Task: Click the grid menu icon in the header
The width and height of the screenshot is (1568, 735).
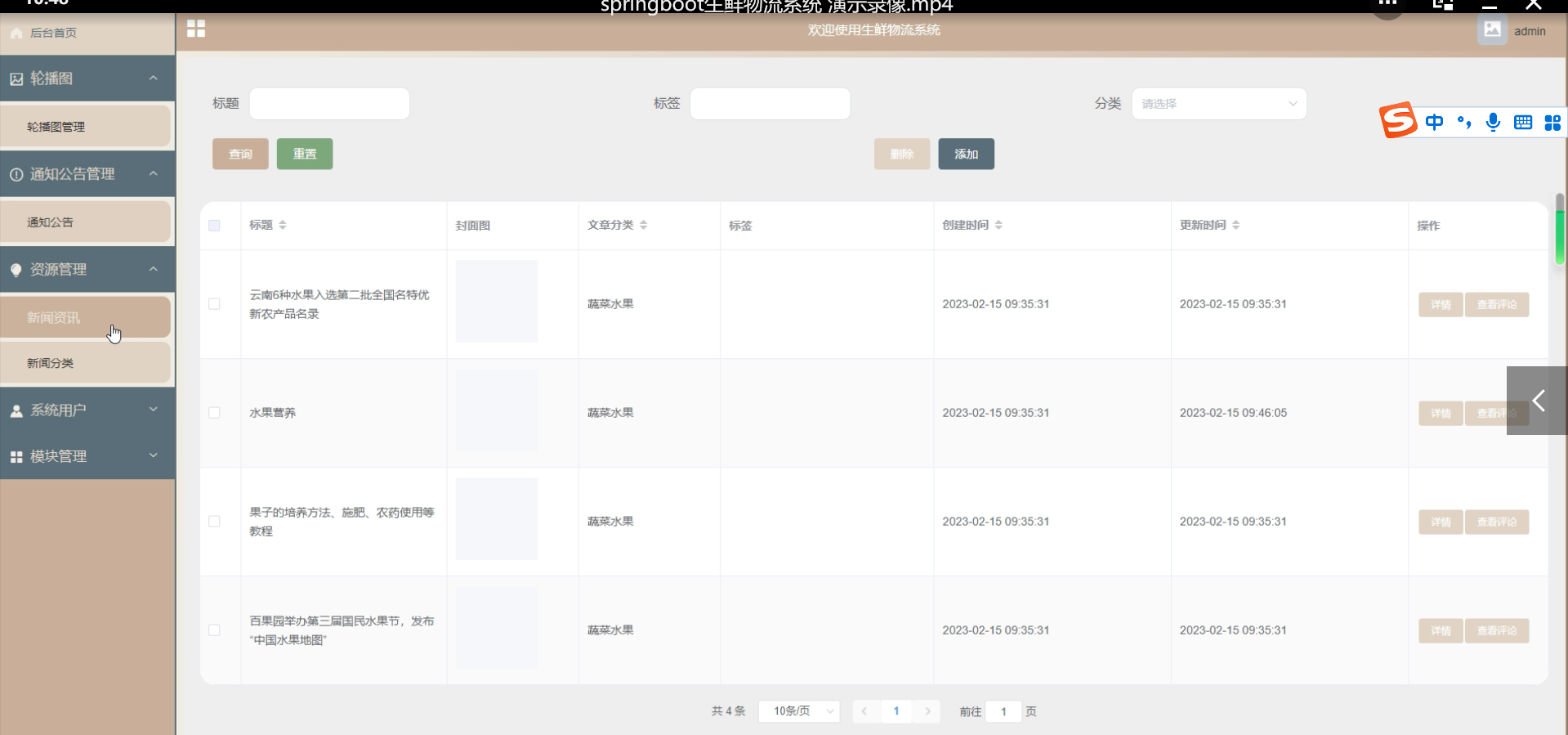Action: coord(196,29)
